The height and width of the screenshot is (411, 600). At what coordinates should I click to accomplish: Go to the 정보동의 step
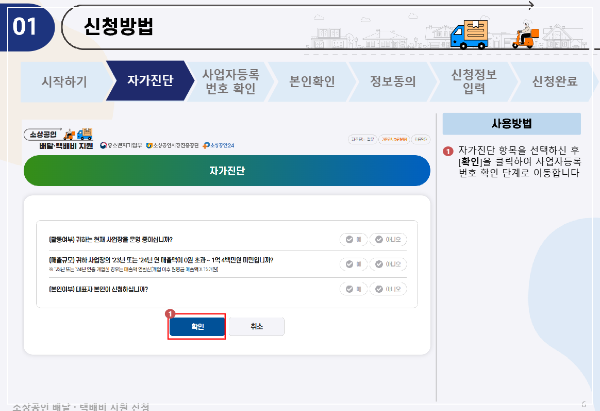(x=393, y=82)
